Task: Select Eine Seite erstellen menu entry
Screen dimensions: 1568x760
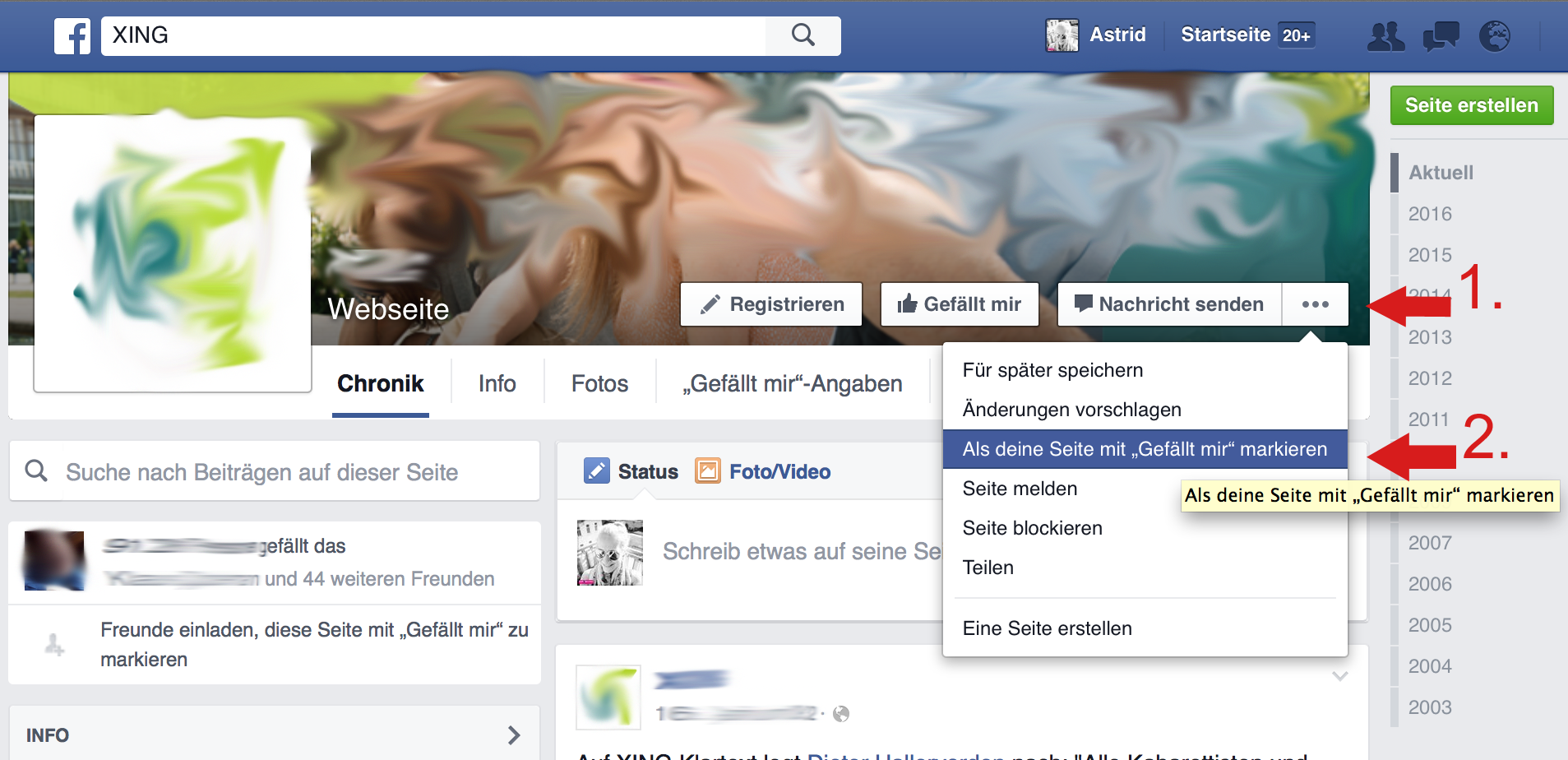Action: (x=1145, y=628)
